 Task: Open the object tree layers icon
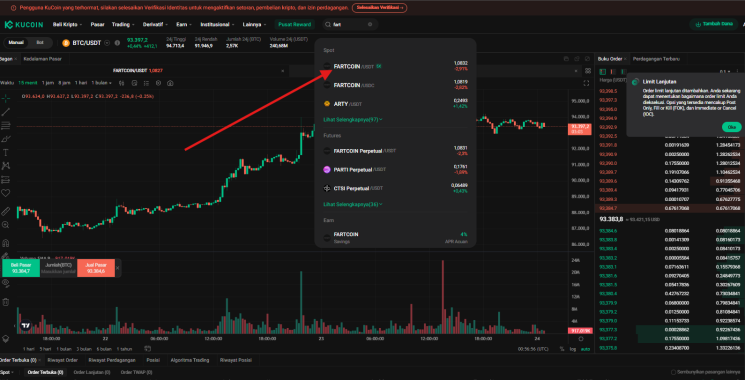pos(6,339)
